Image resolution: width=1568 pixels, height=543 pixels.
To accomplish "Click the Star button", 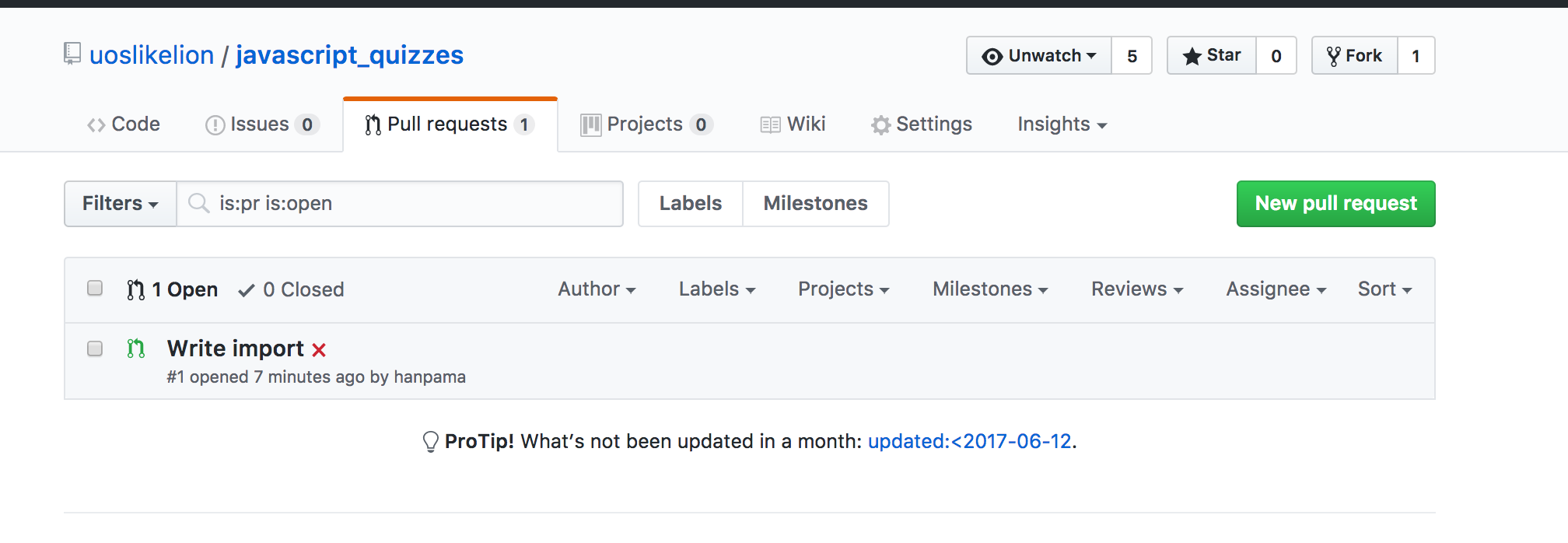I will click(1212, 56).
